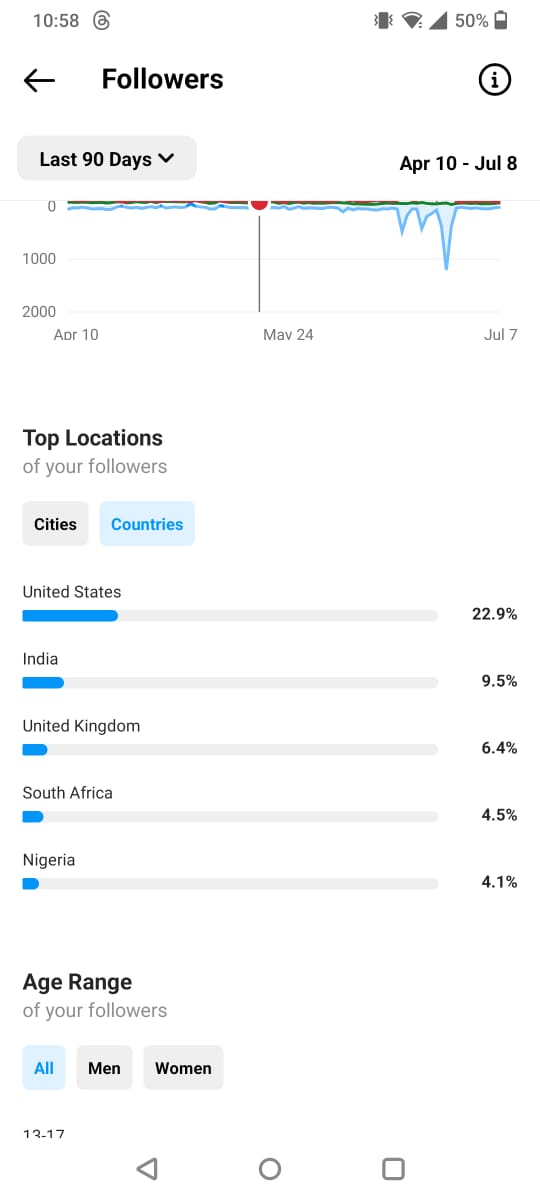This screenshot has width=540, height=1200.
Task: Tap the Android home circle button
Action: [269, 1168]
